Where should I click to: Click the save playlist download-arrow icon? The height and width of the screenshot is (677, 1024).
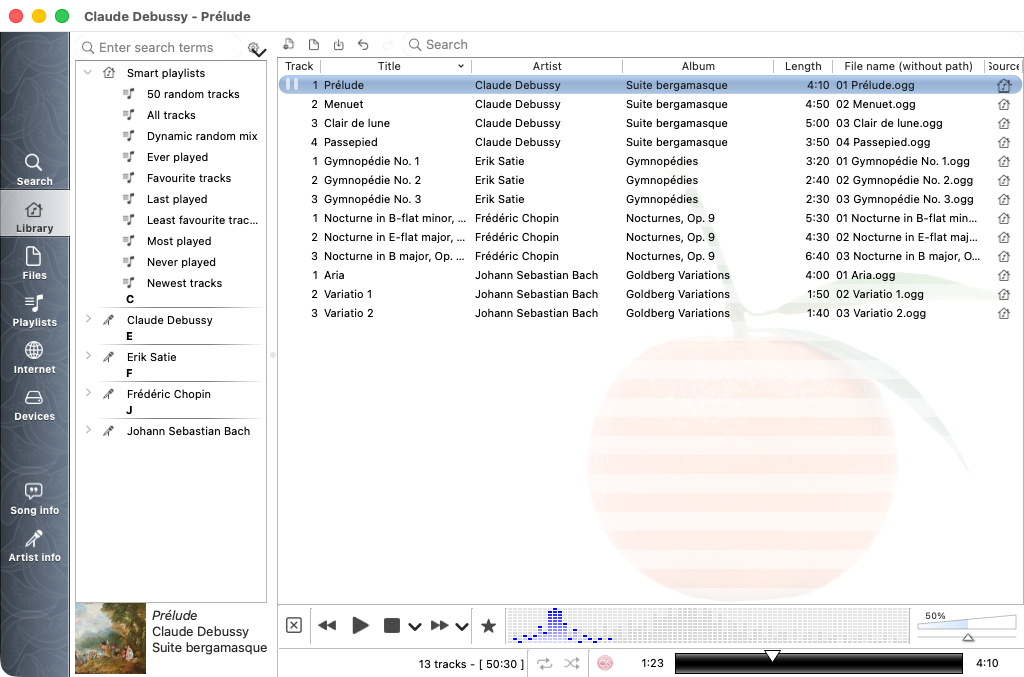tap(338, 44)
